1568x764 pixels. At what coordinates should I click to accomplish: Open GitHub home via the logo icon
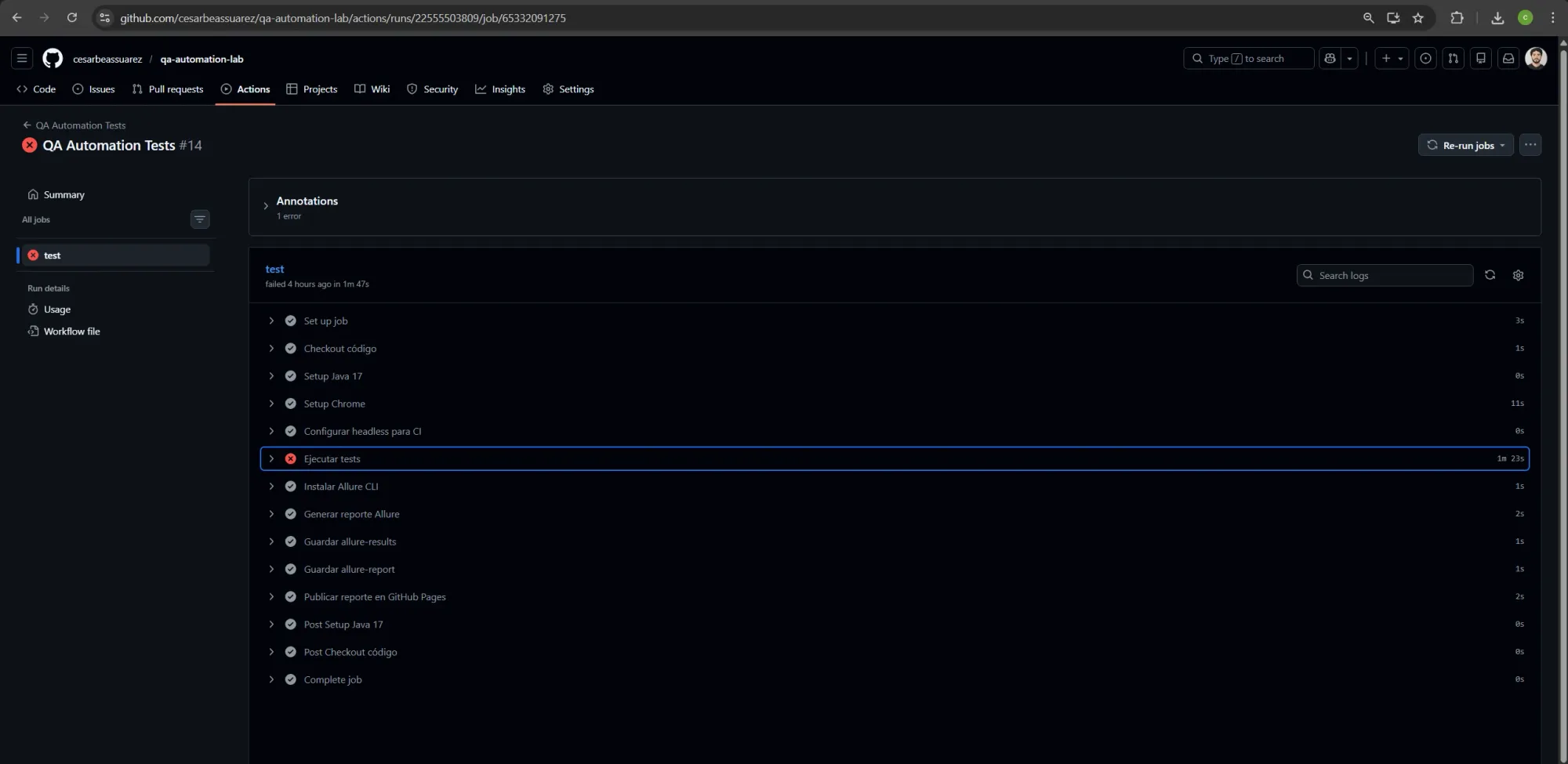coord(52,58)
